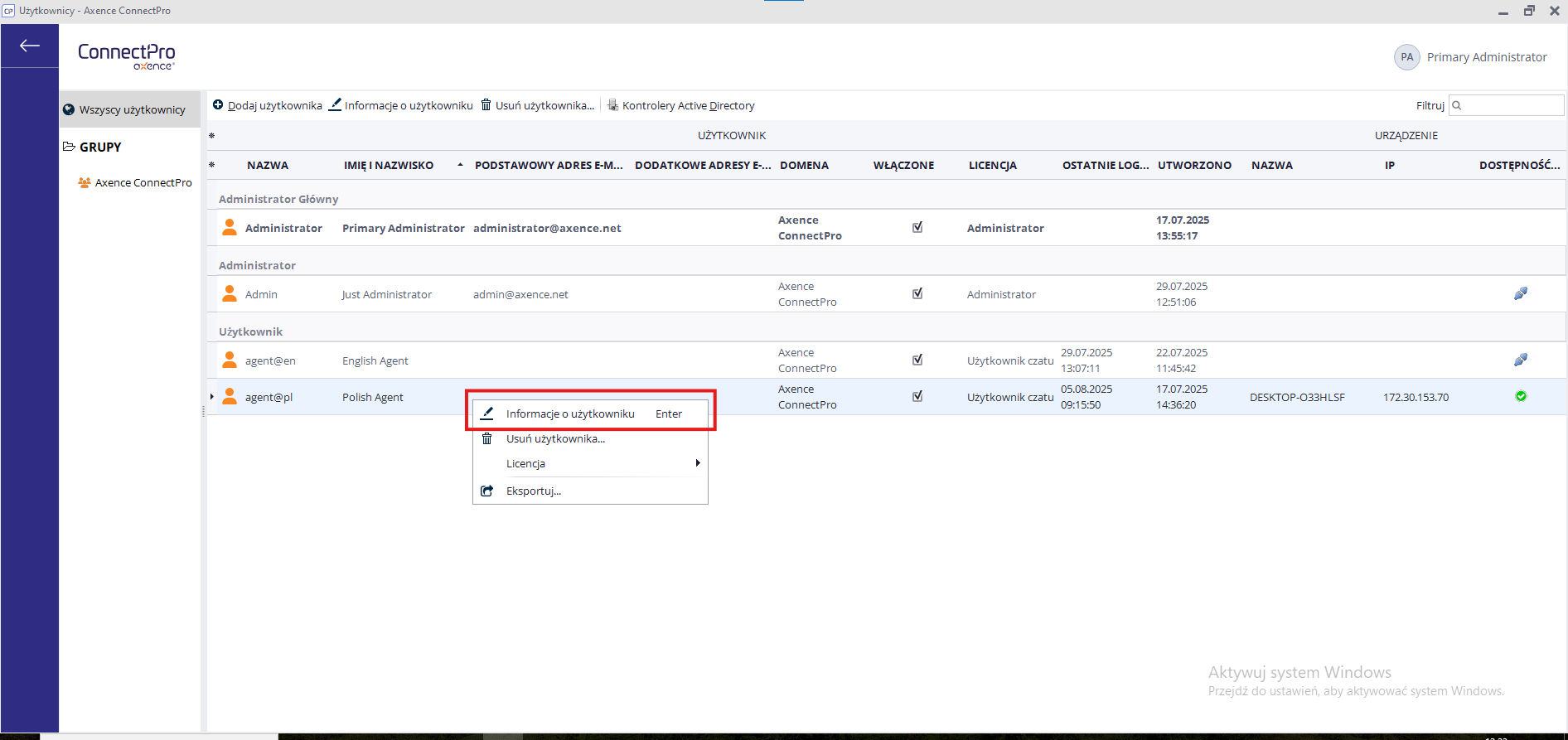Click the back arrow in the sidebar

tap(30, 46)
